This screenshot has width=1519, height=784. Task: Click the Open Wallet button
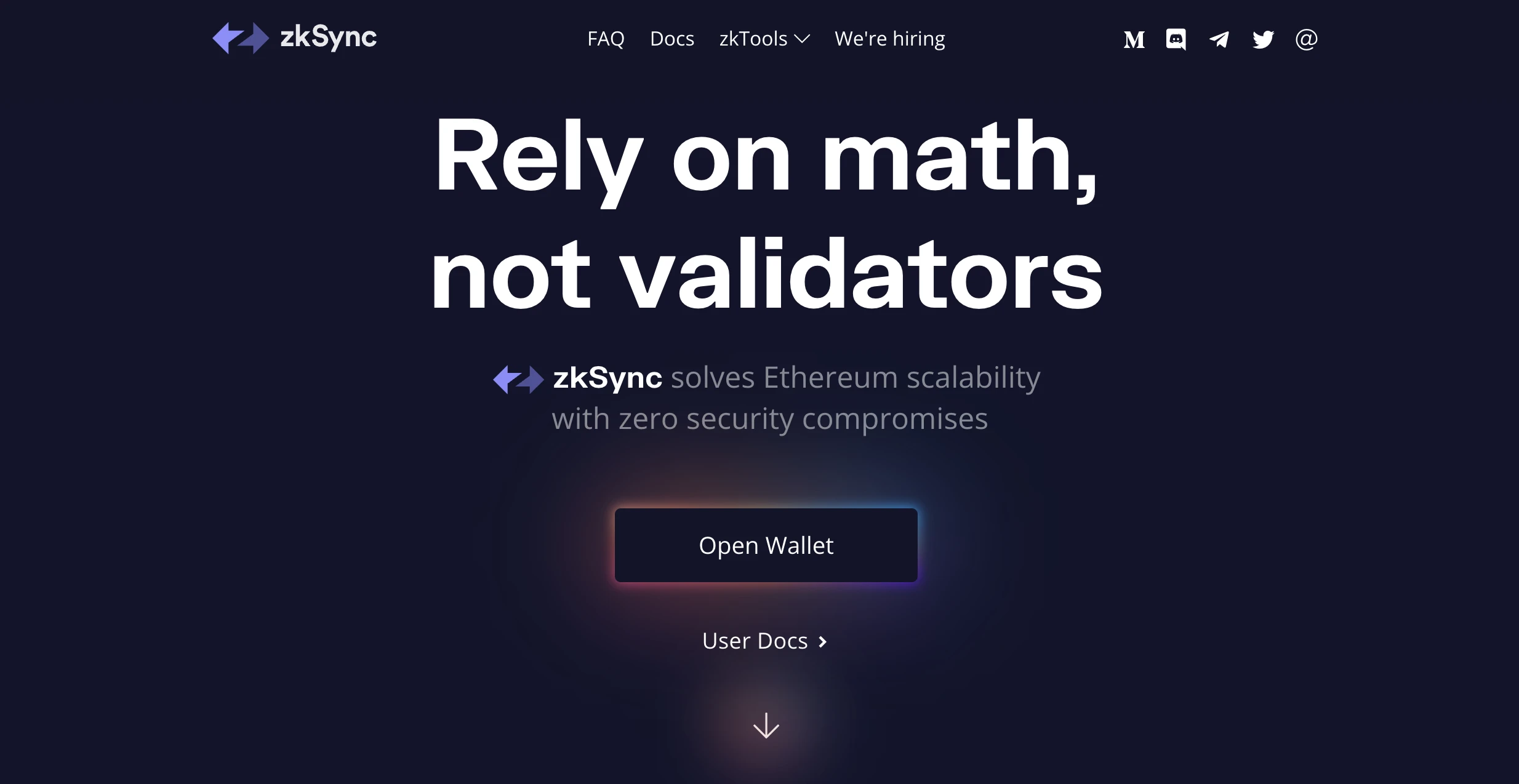765,545
